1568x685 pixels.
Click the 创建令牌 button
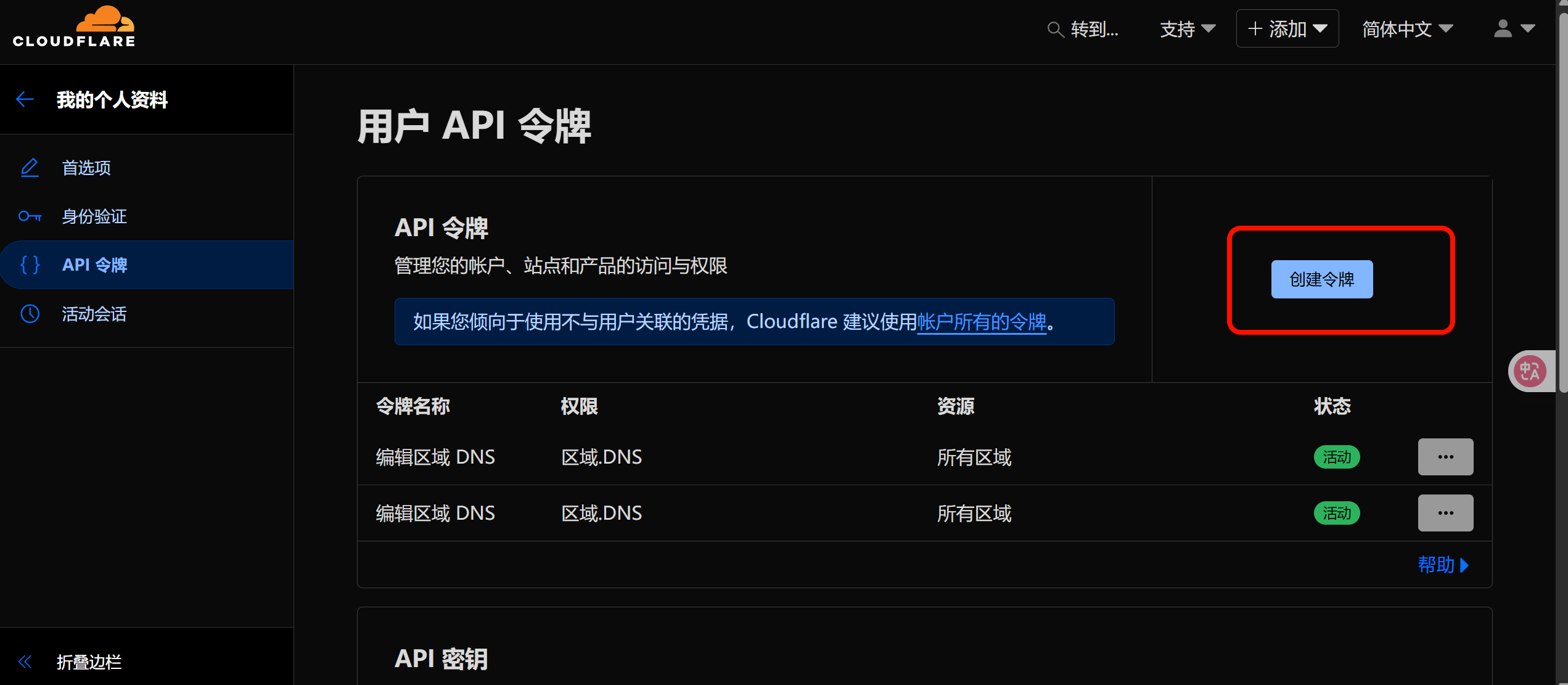point(1321,279)
